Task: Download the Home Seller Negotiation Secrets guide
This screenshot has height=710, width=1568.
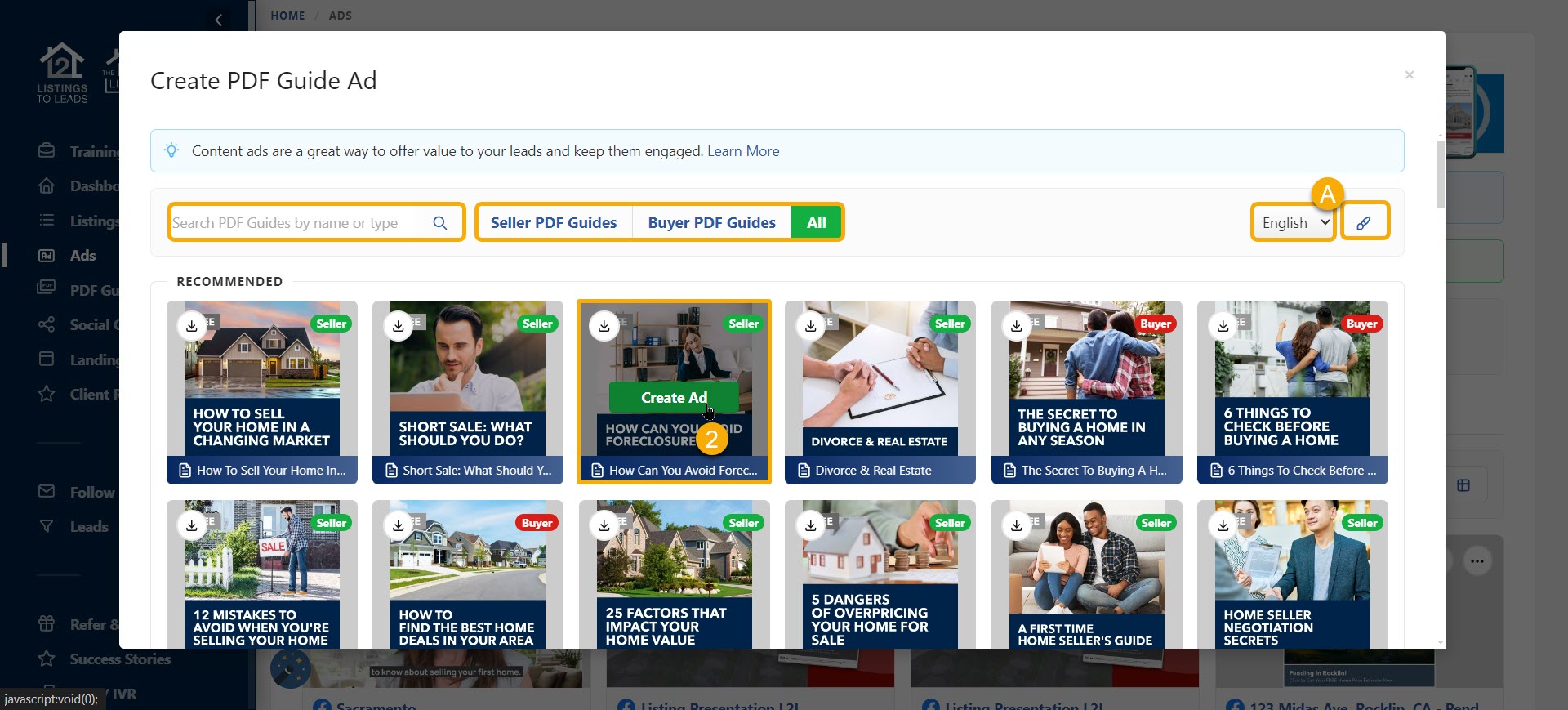Action: (1223, 525)
